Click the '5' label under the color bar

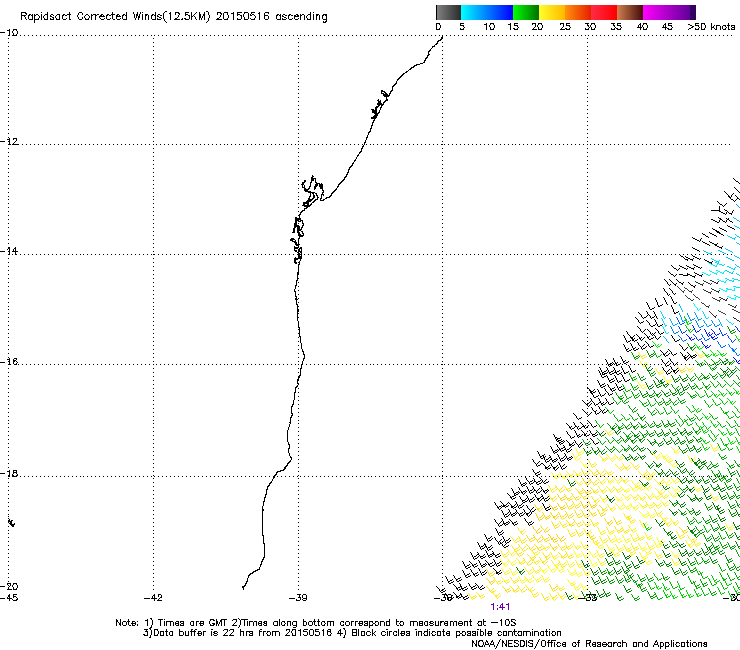[462, 27]
